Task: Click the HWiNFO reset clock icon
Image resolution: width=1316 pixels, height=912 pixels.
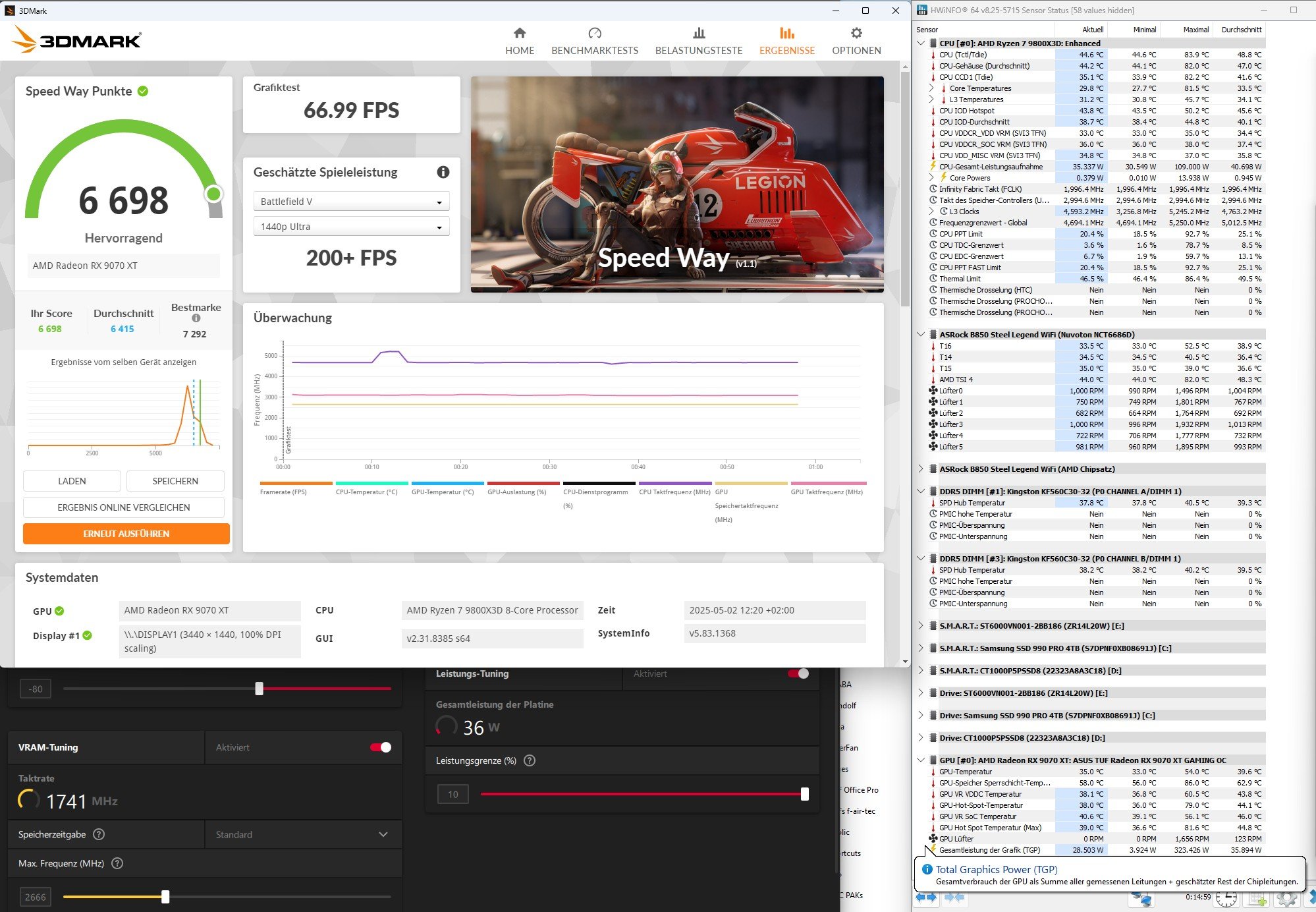Action: coord(1226,898)
